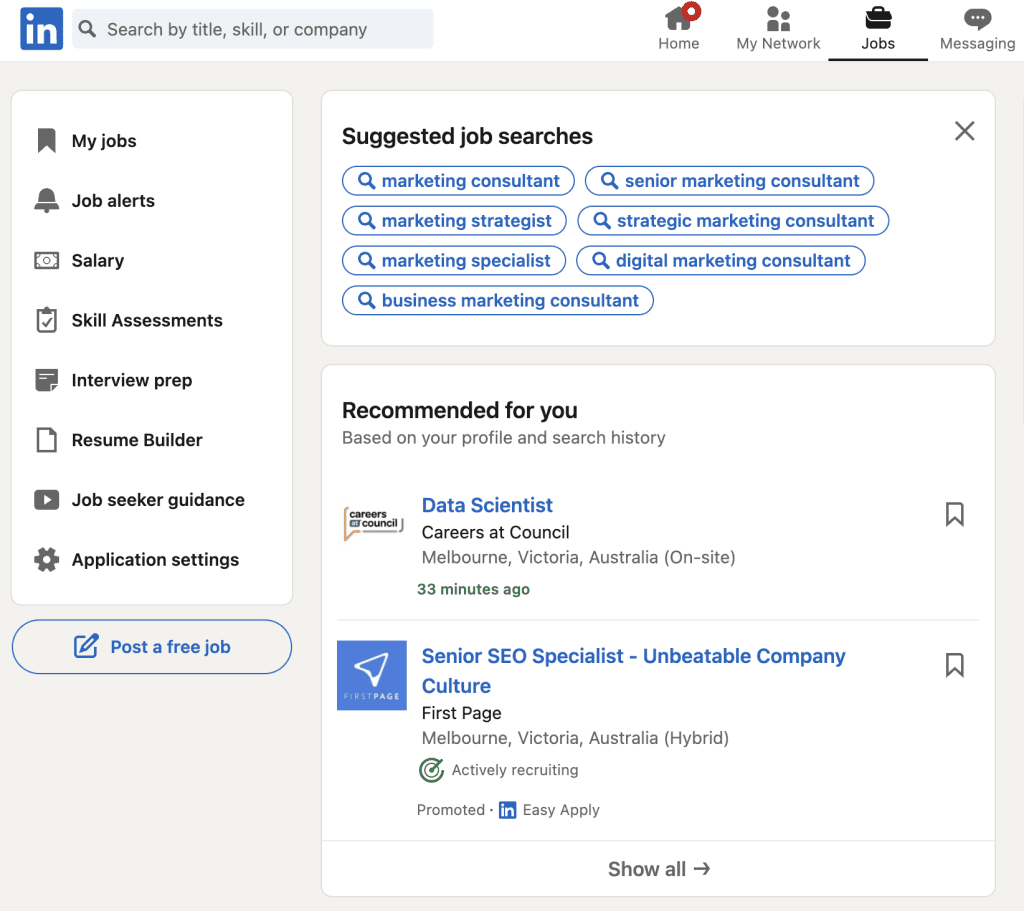Click the Careers at Council company name
Viewport: 1024px width, 911px height.
[496, 532]
